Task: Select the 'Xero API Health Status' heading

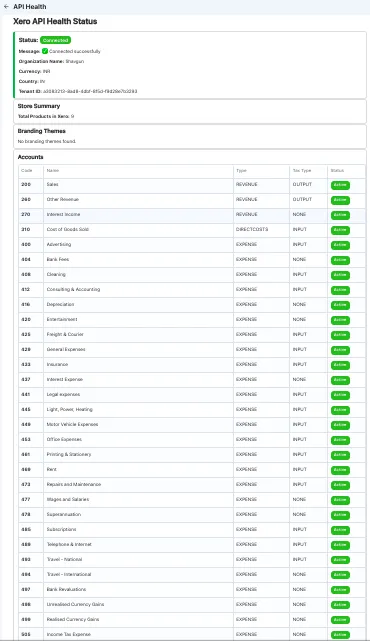Action: pyautogui.click(x=55, y=21)
